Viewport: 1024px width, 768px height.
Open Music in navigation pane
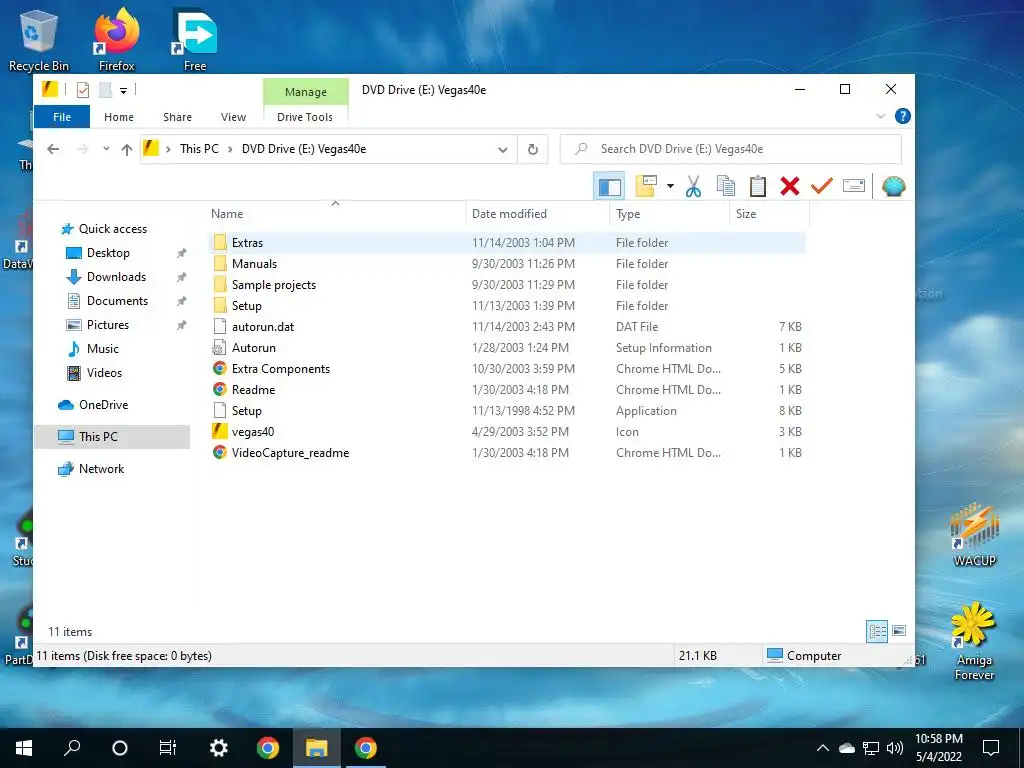pos(103,349)
